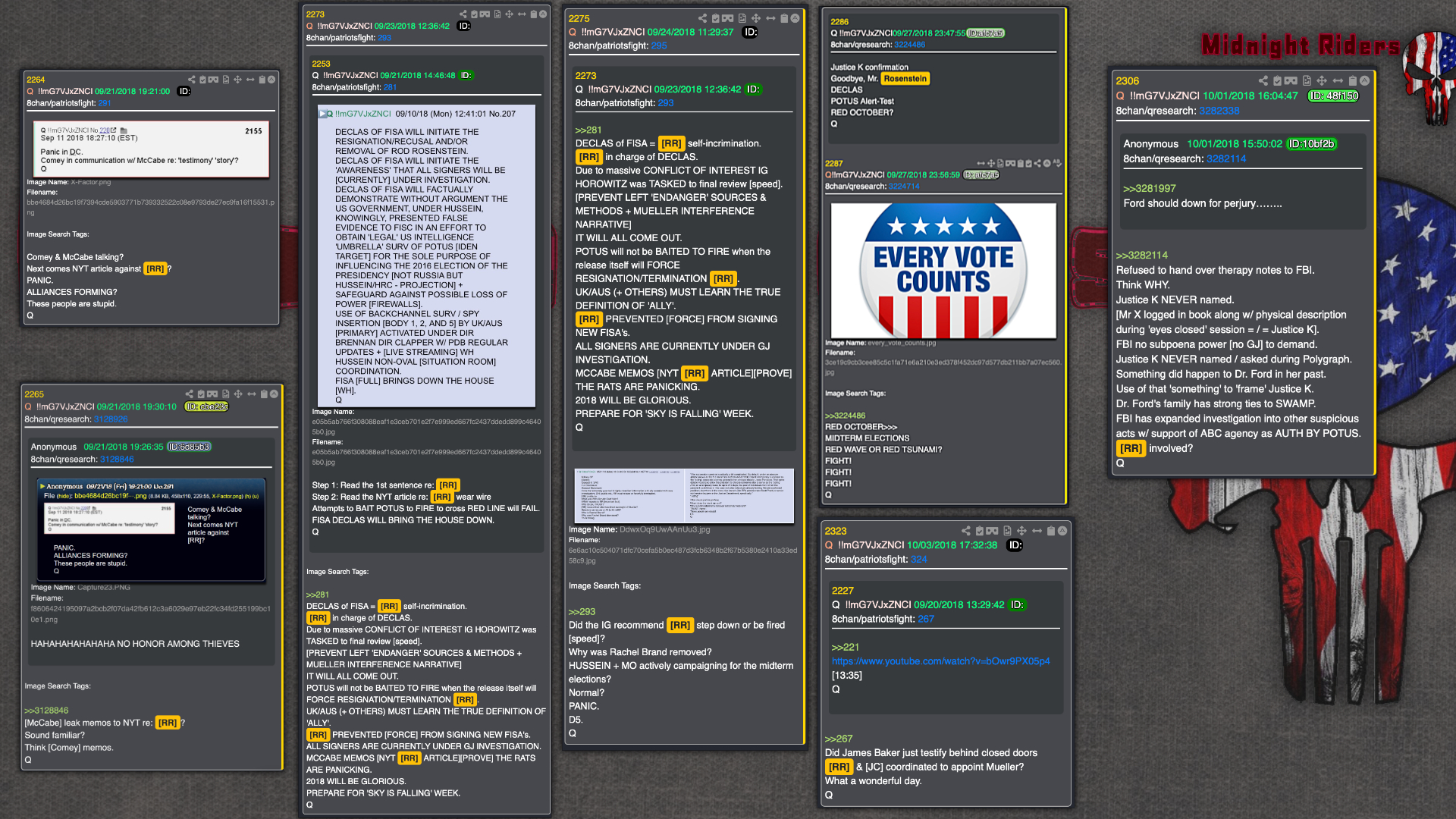The width and height of the screenshot is (1456, 819).
Task: Click the >>293 reply reference in post 2275
Action: pos(582,611)
